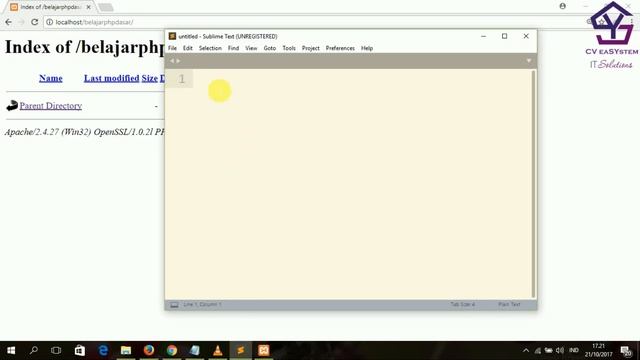Toggle the side bar status bar icon
This screenshot has width=640, height=360.
tap(174, 305)
